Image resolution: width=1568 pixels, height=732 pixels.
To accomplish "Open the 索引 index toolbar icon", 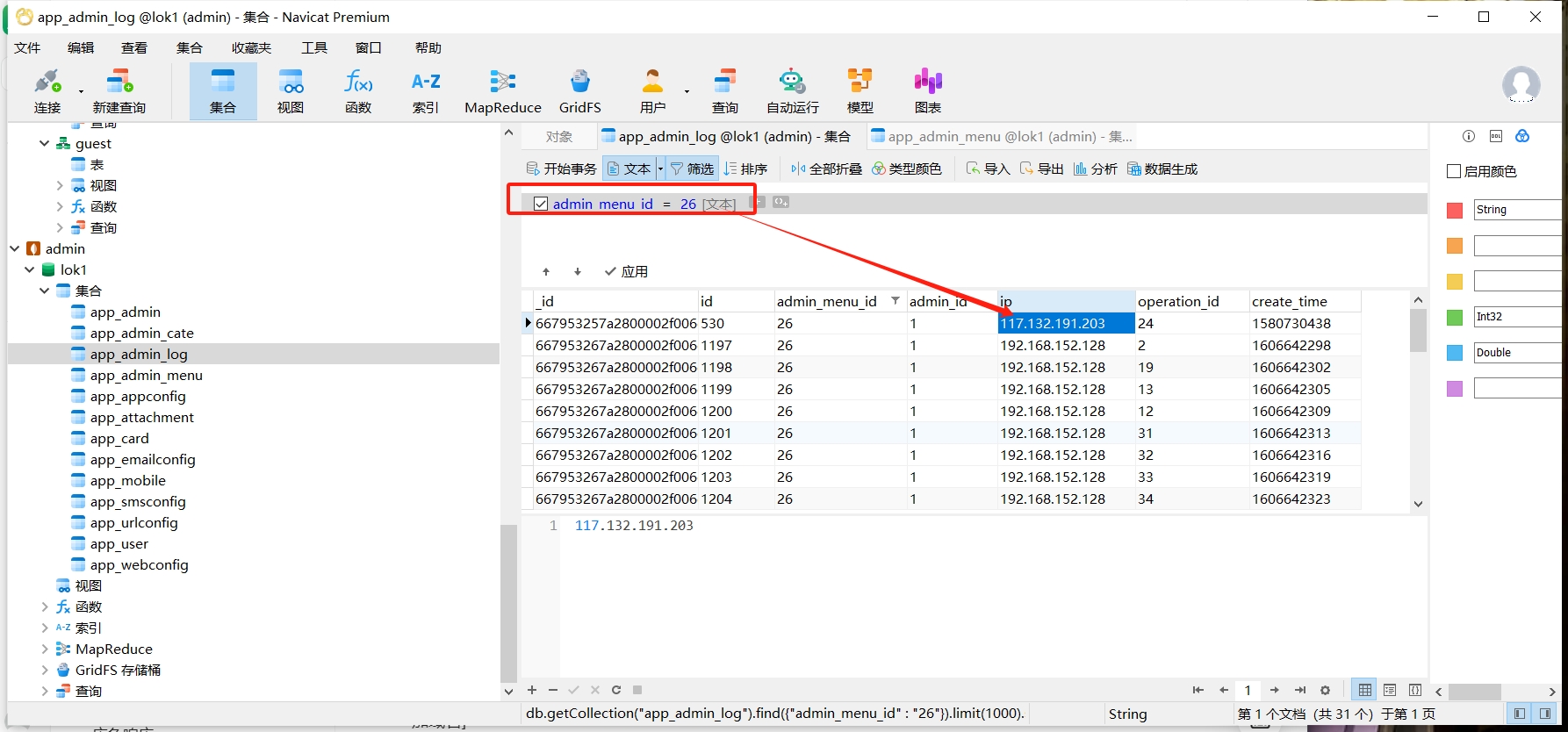I will point(426,91).
